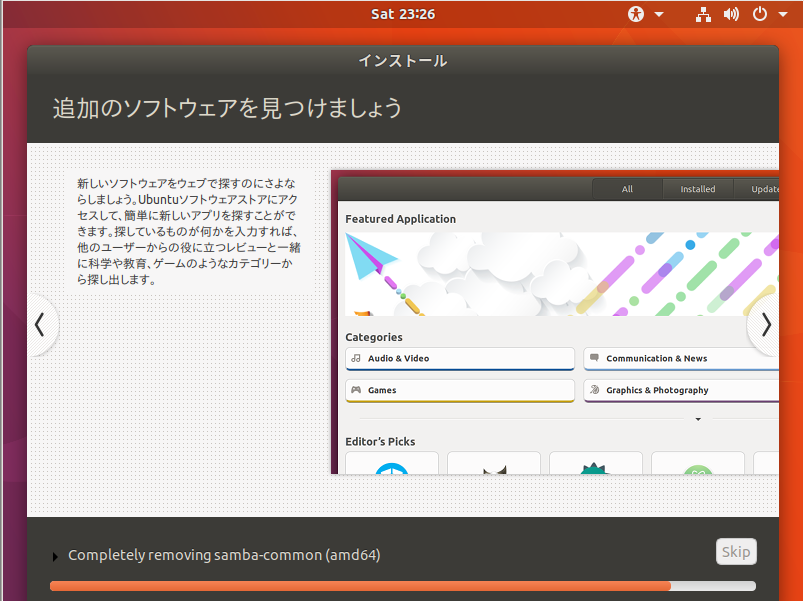Click the "Editor's Picks" heading
804x601 pixels.
point(380,442)
